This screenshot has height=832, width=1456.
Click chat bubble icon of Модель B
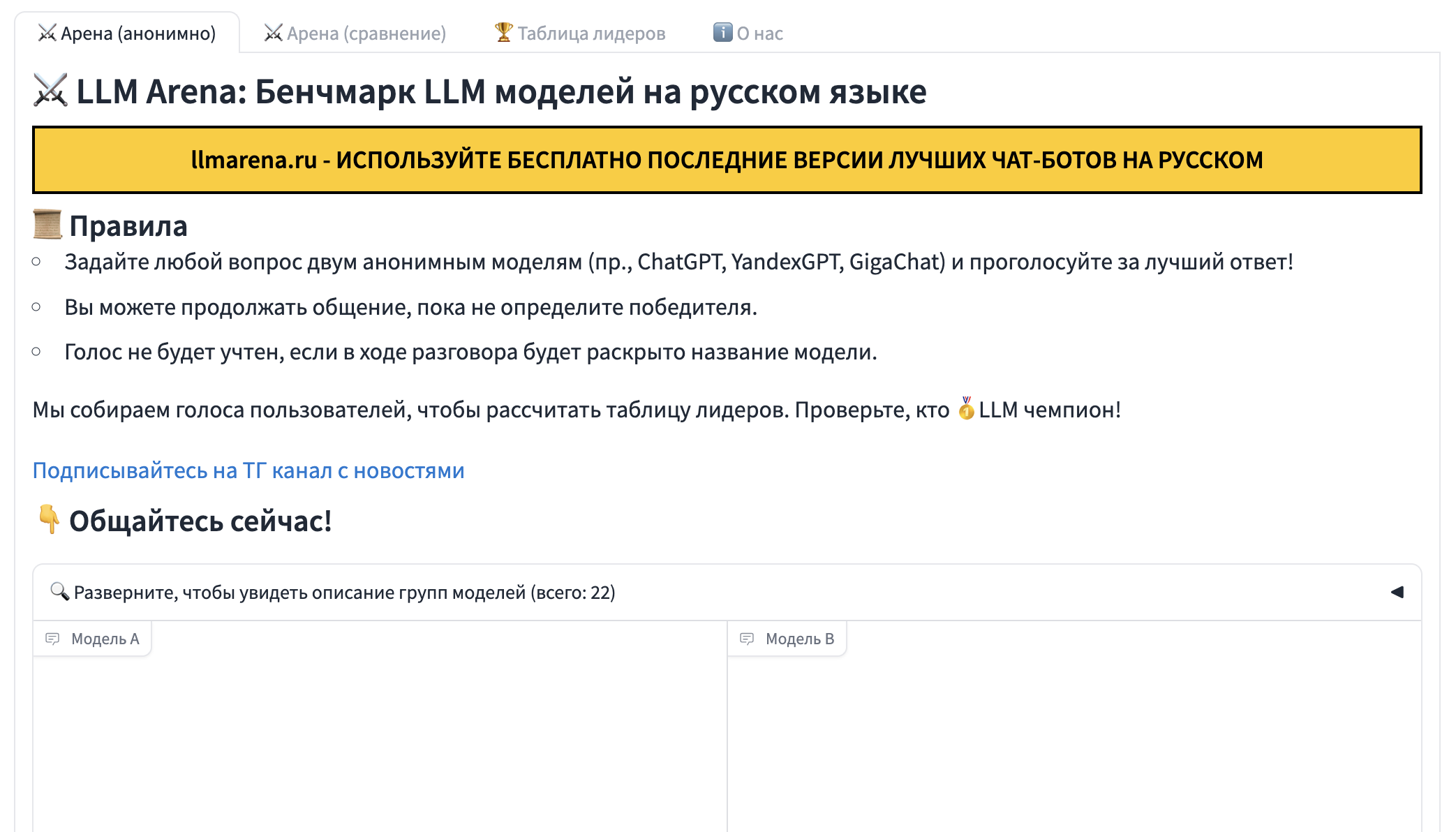[x=747, y=639]
